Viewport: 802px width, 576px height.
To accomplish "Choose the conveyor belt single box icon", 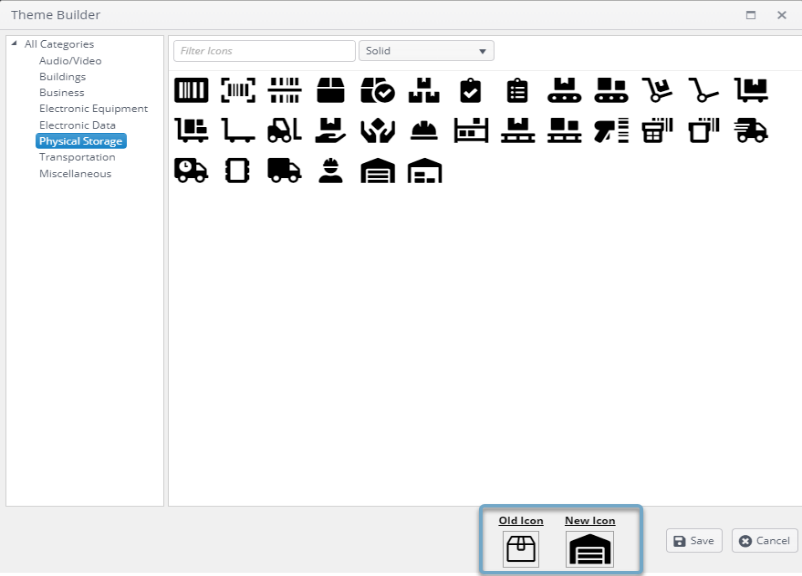I will pos(564,91).
